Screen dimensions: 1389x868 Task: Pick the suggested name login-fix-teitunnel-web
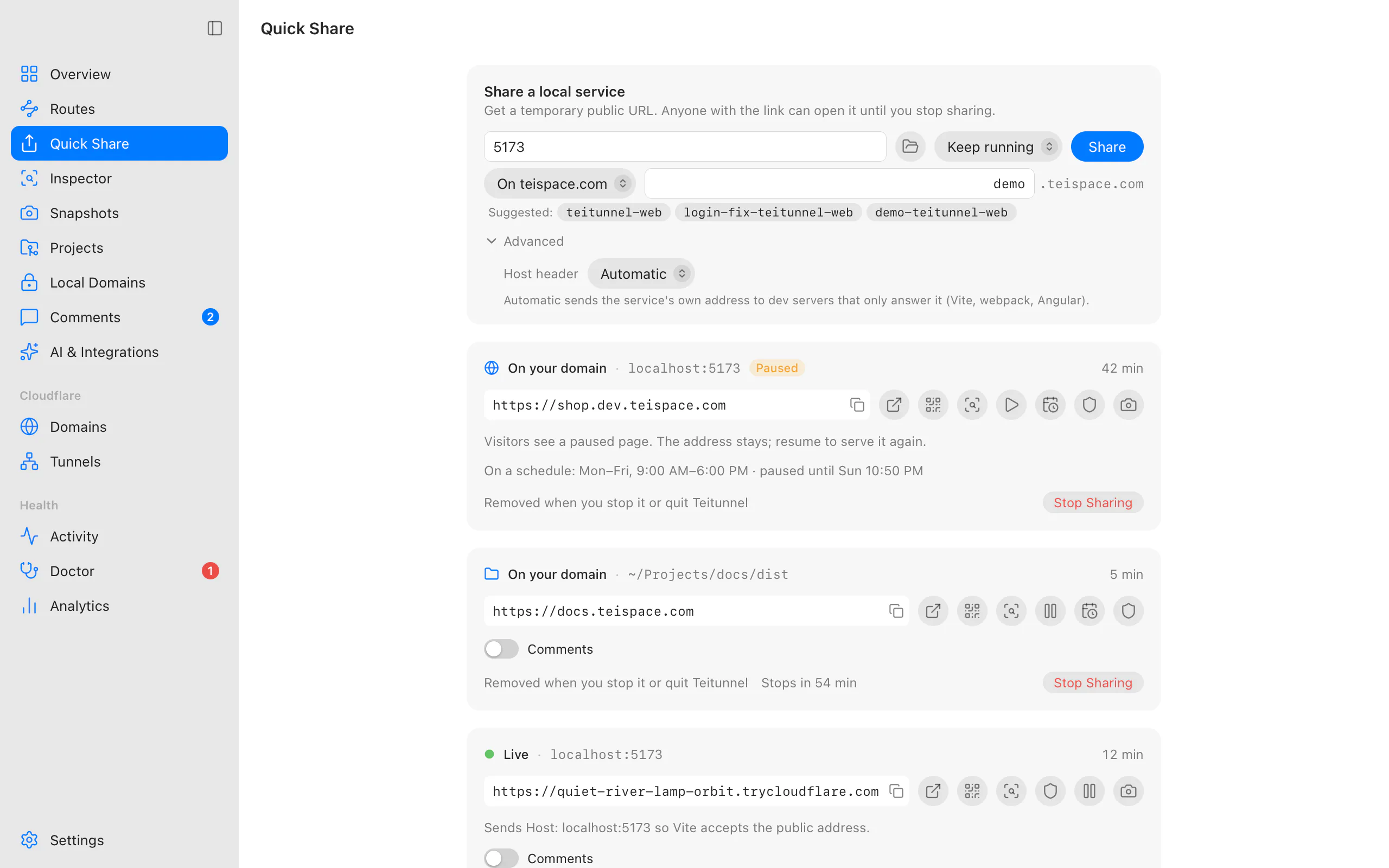pyautogui.click(x=767, y=213)
